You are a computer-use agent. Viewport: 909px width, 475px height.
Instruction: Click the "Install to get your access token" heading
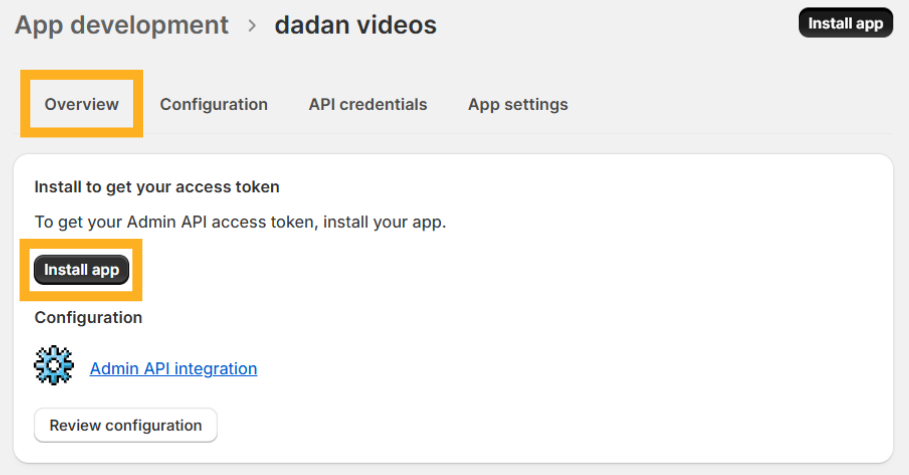157,186
